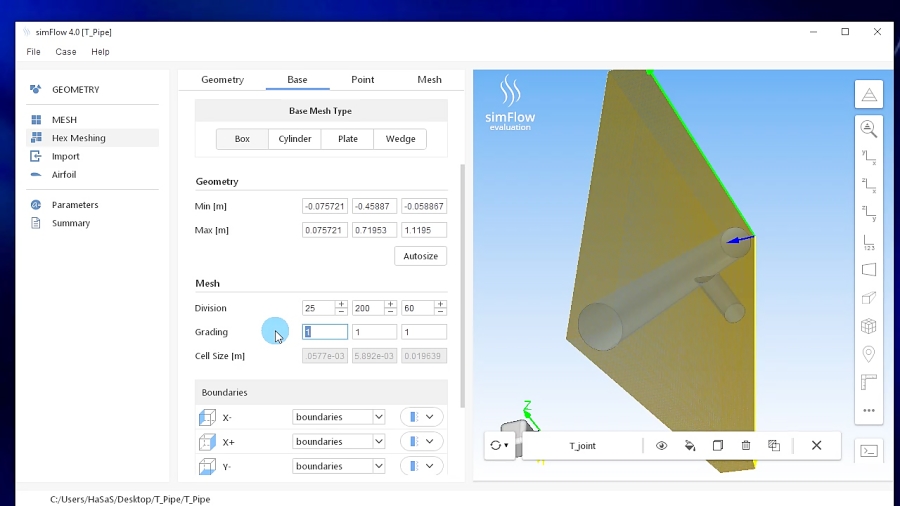Open the Y- boundaries dropdown
900x506 pixels.
coord(338,466)
